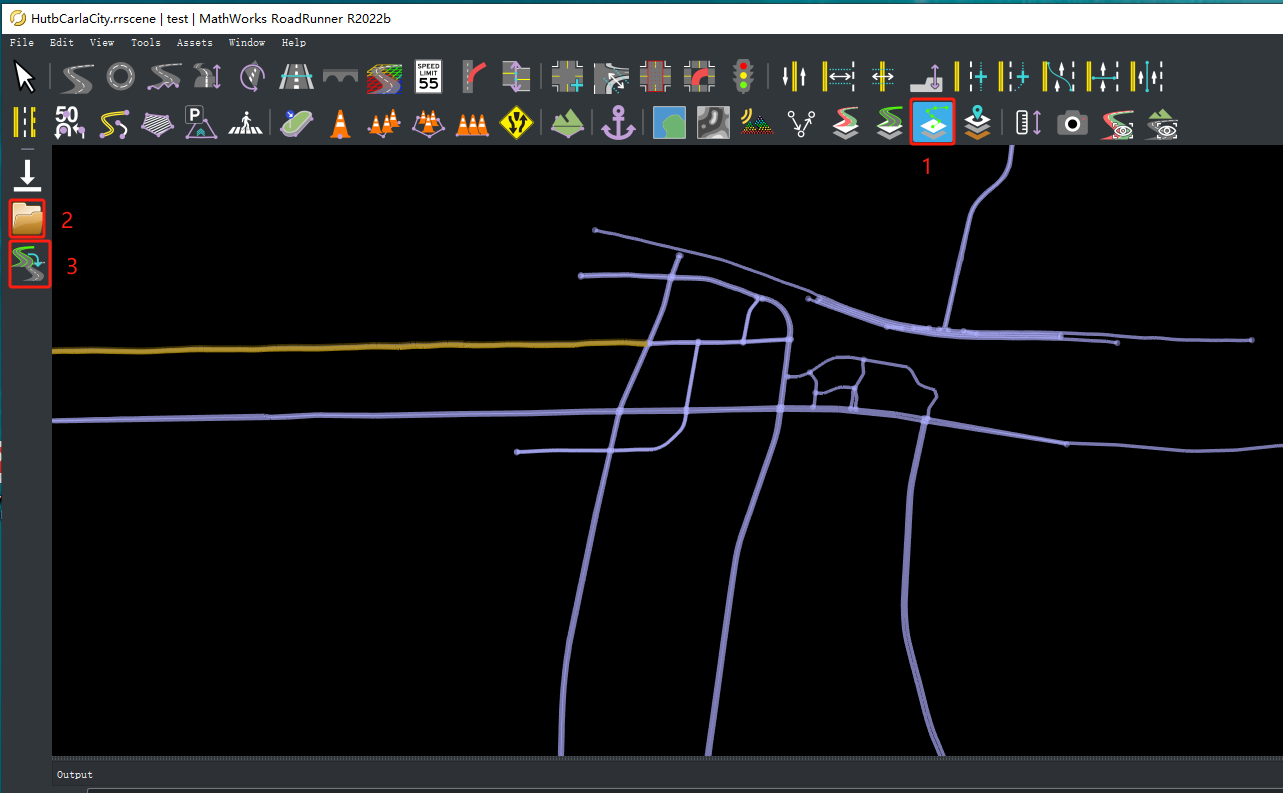Click the camera screenshot tool

1073,123
